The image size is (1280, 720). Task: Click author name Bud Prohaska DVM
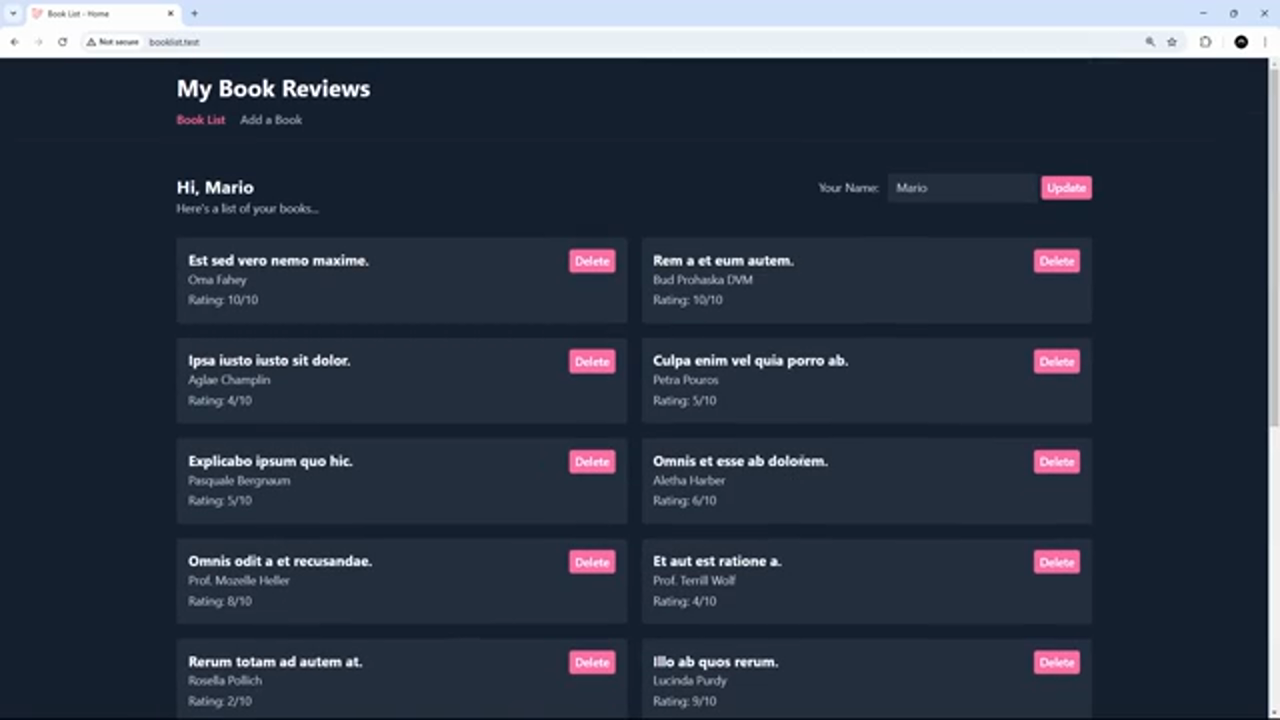703,280
